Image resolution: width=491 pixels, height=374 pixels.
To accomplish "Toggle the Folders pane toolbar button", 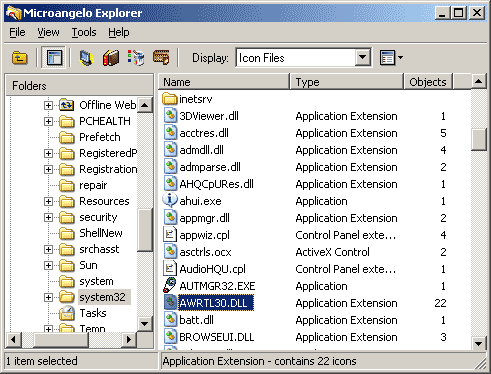I will click(54, 58).
